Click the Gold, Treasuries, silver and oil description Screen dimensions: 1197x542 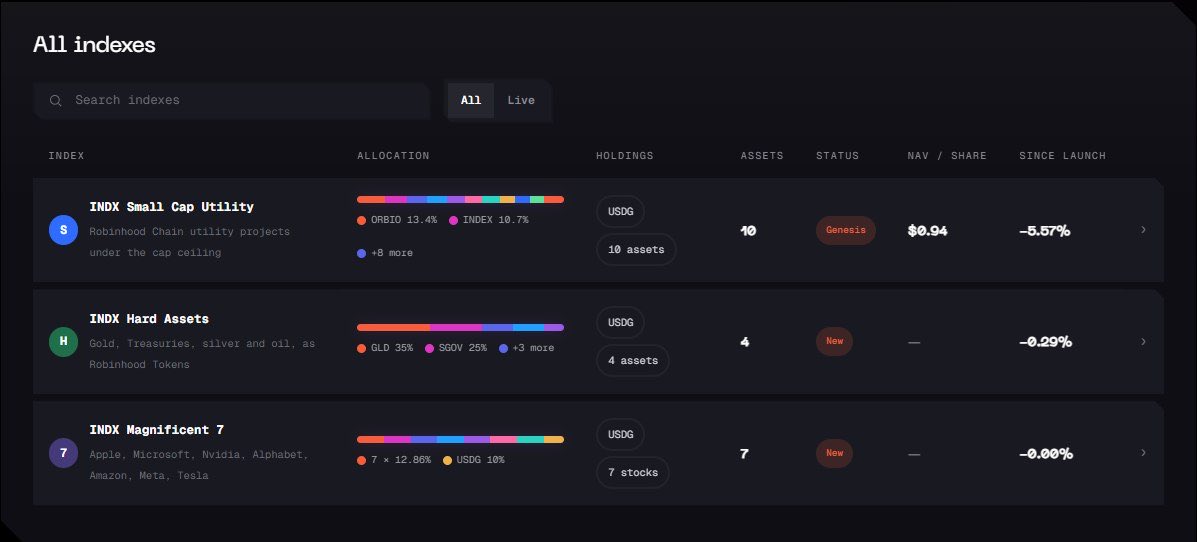202,354
